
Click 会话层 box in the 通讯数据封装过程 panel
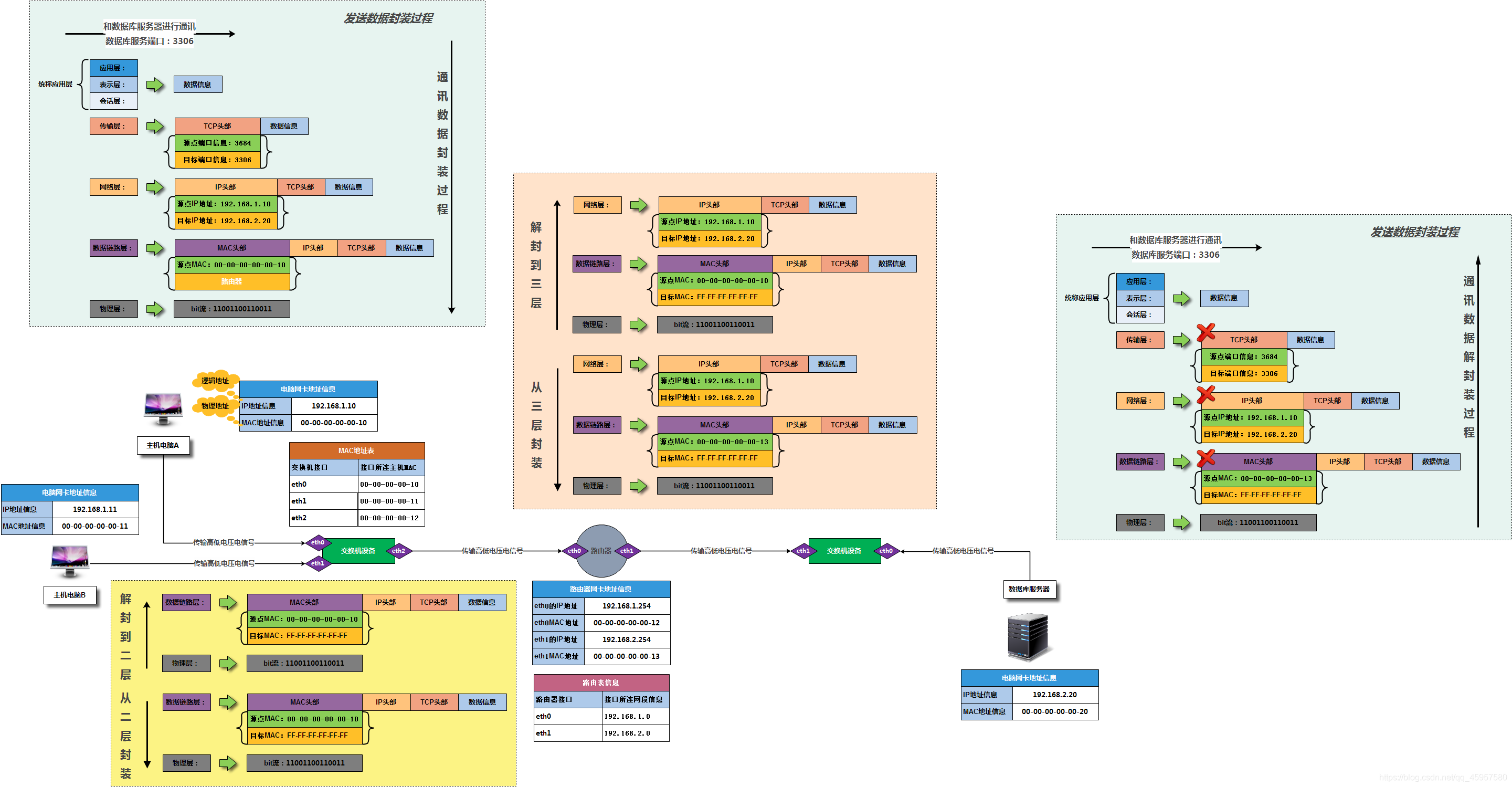pos(113,101)
